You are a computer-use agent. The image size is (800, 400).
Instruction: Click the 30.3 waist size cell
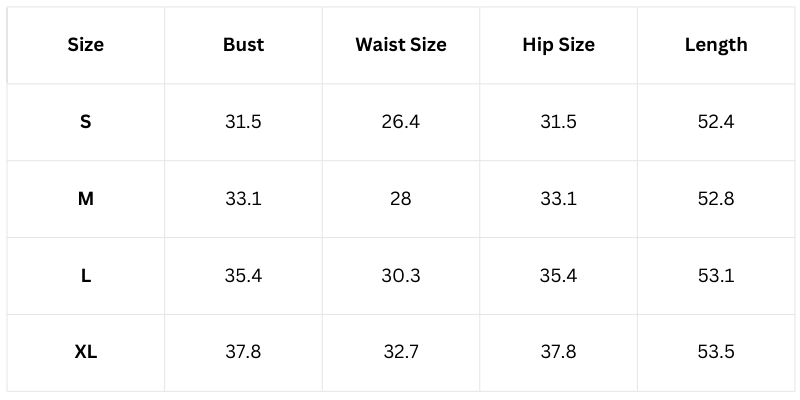[401, 276]
